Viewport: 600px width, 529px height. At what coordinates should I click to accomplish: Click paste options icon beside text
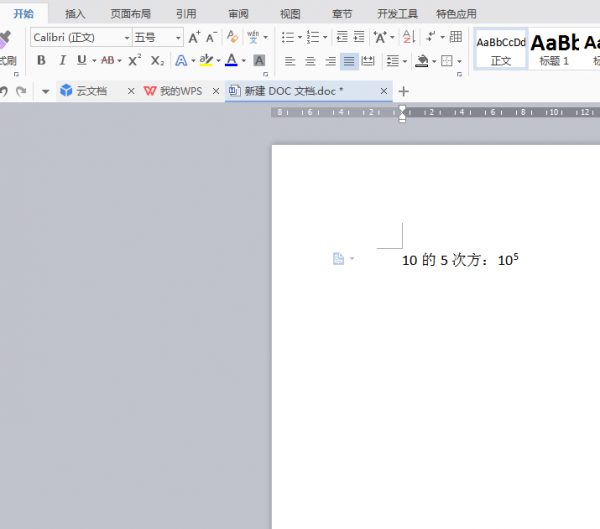338,259
